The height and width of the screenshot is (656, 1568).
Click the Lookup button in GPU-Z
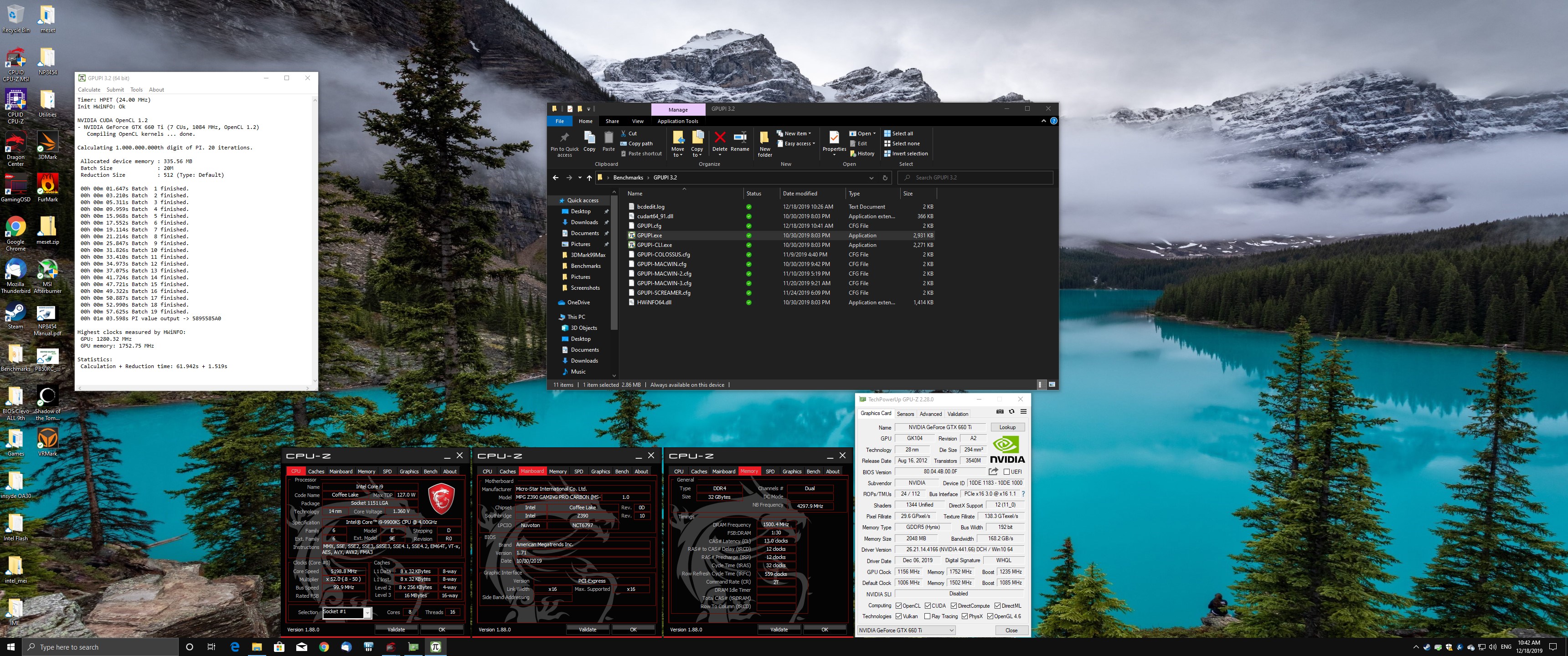(1007, 427)
